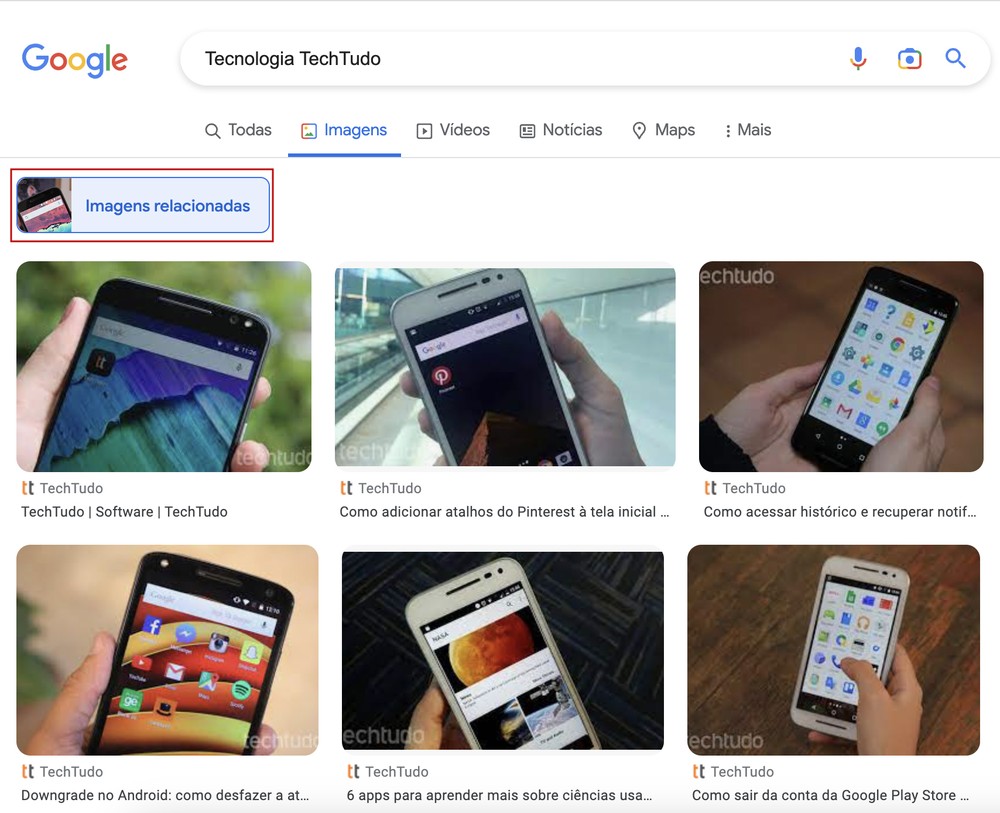Switch to the Notícias tab

click(561, 130)
